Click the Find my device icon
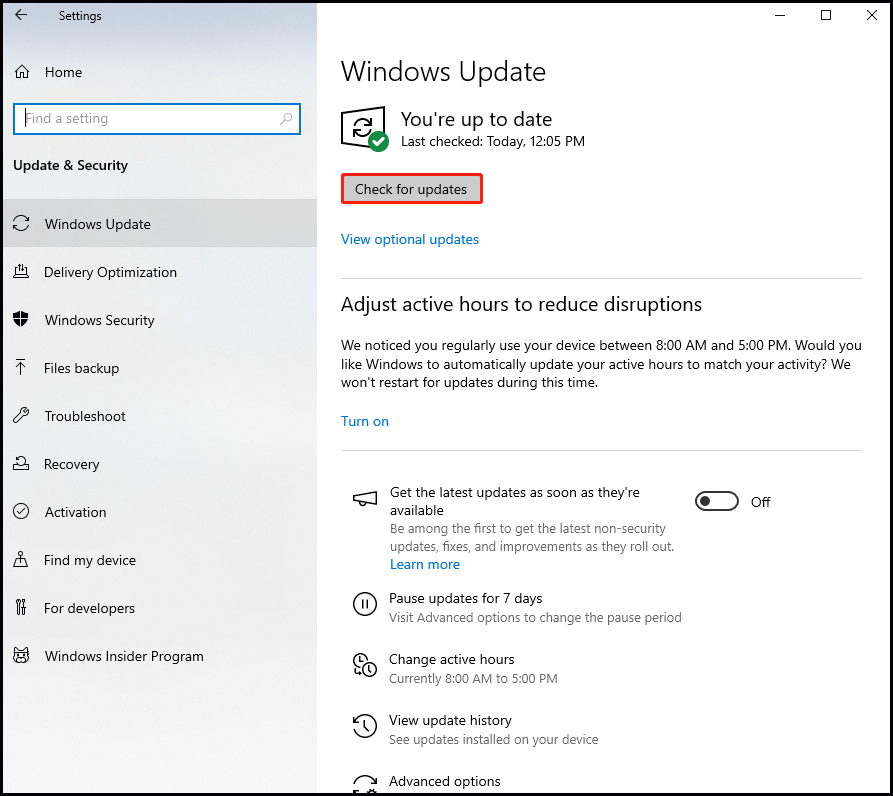 point(21,560)
